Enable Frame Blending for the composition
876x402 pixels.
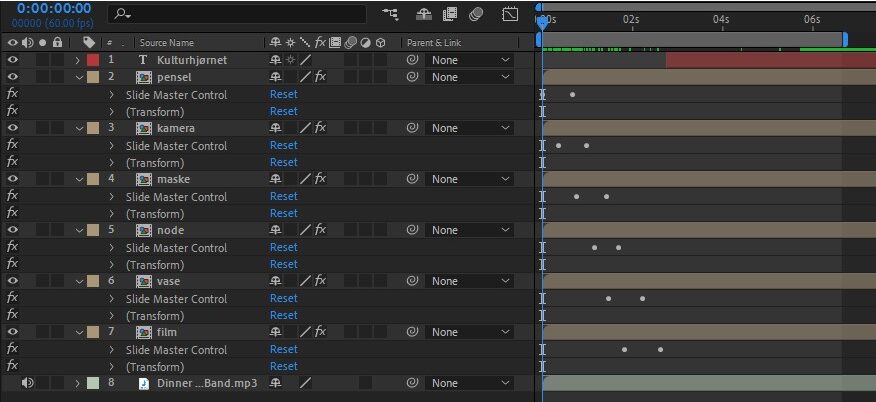pos(450,15)
